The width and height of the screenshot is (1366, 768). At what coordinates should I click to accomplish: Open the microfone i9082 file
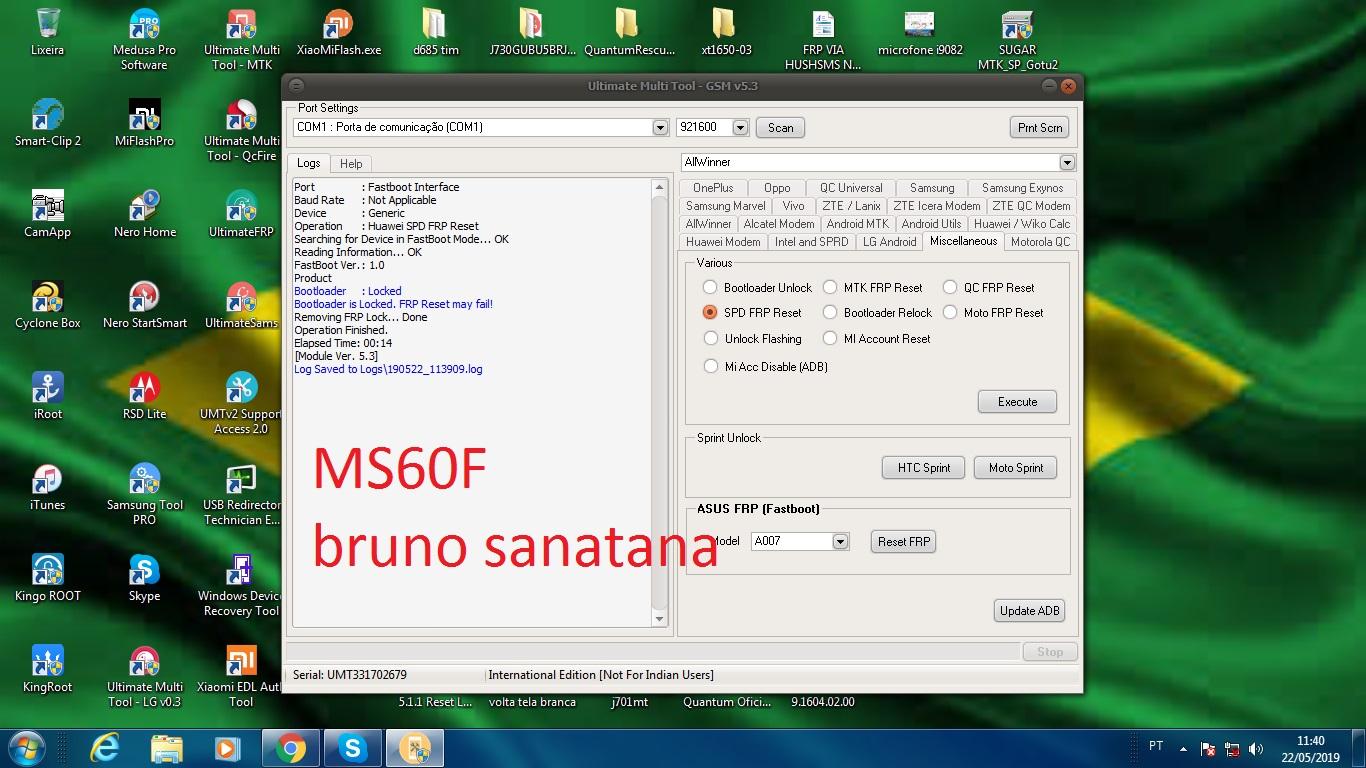920,32
